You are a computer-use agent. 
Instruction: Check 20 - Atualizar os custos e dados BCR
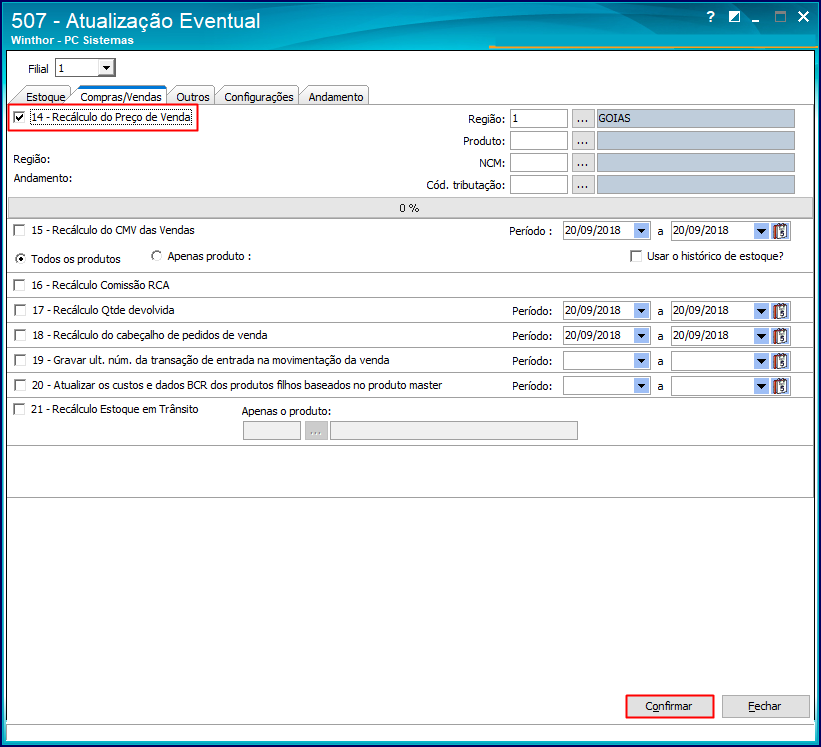tap(19, 386)
